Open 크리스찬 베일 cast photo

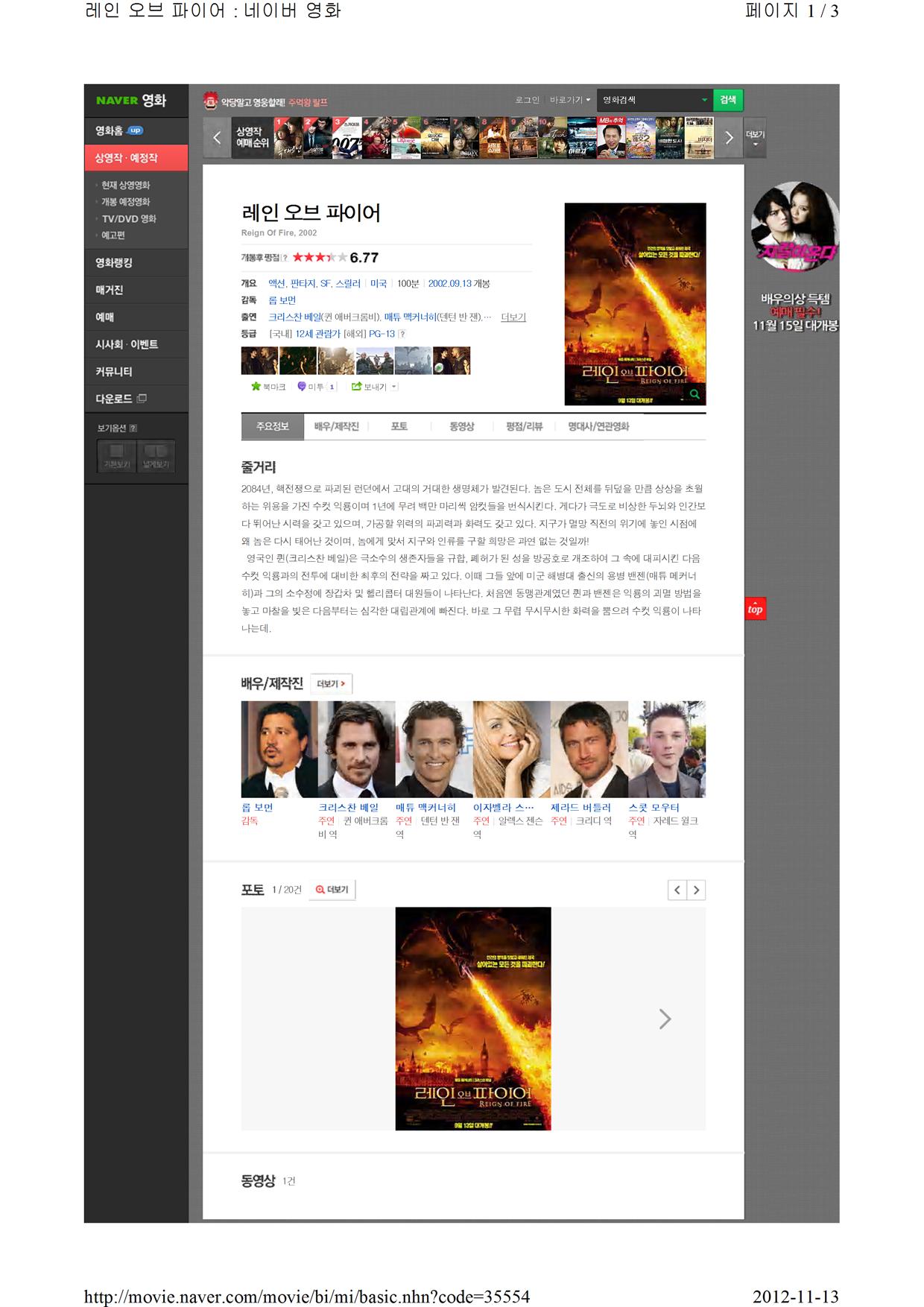point(357,750)
